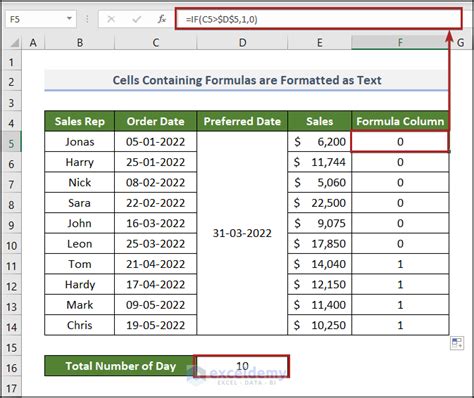Click the sales value $ 22,500

pyautogui.click(x=320, y=203)
